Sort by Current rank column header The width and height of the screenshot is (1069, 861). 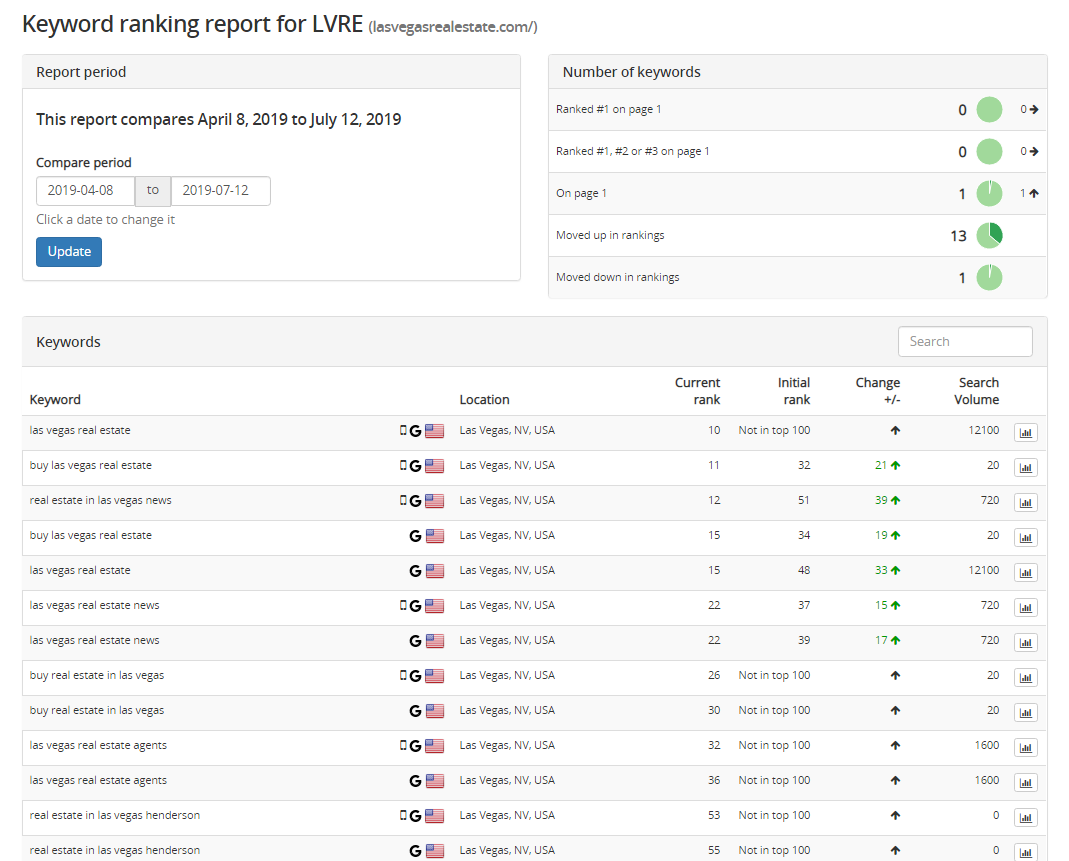(x=697, y=391)
